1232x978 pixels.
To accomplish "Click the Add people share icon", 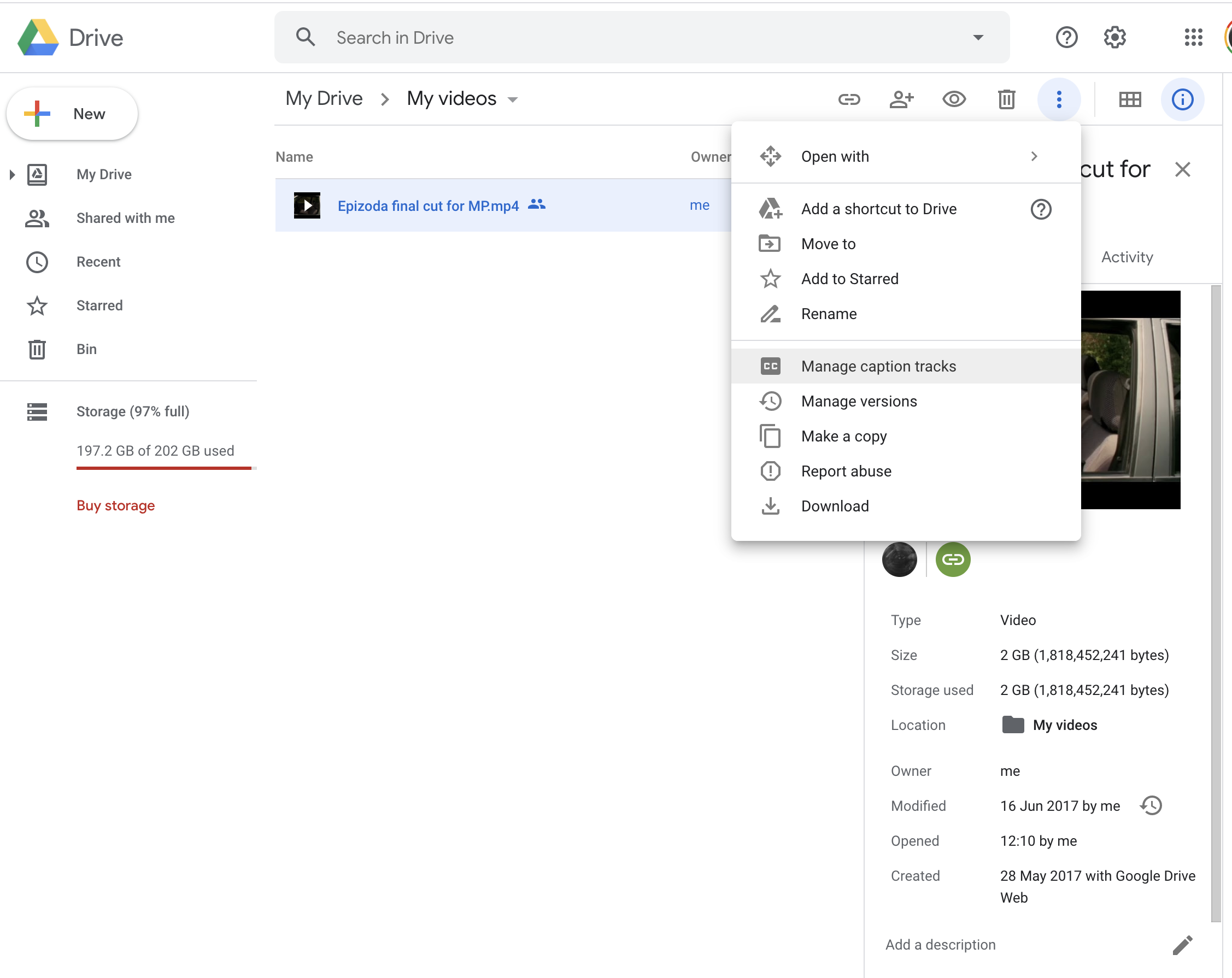I will coord(902,99).
